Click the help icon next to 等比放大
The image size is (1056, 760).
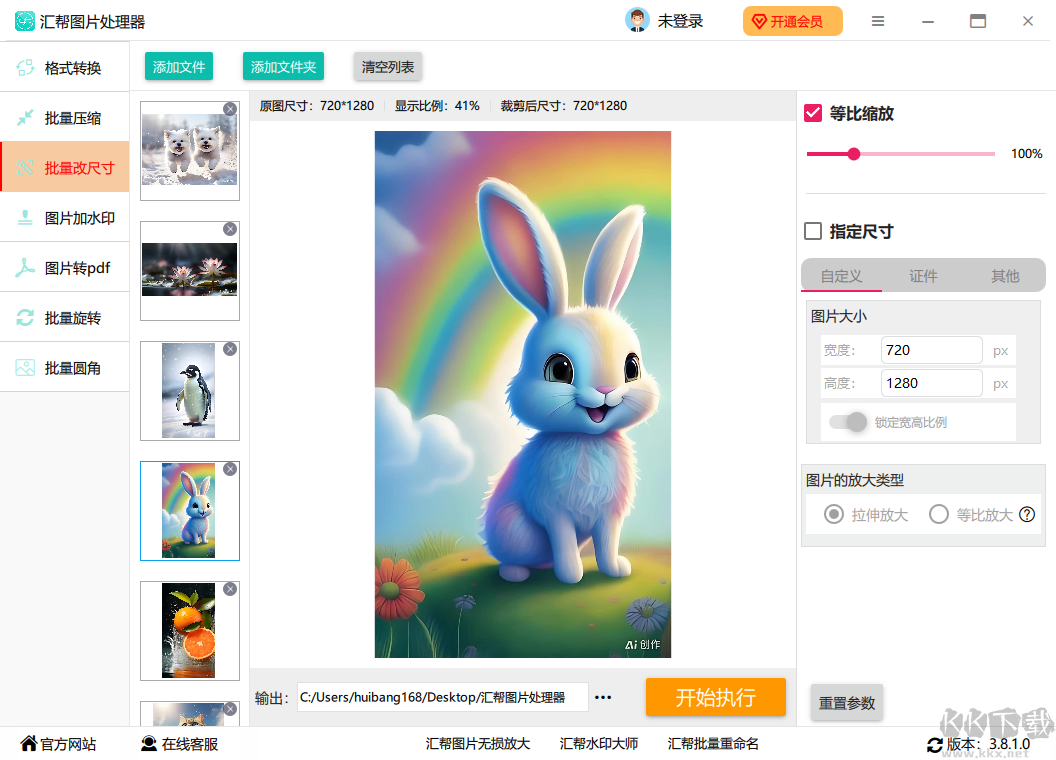pyautogui.click(x=1027, y=514)
